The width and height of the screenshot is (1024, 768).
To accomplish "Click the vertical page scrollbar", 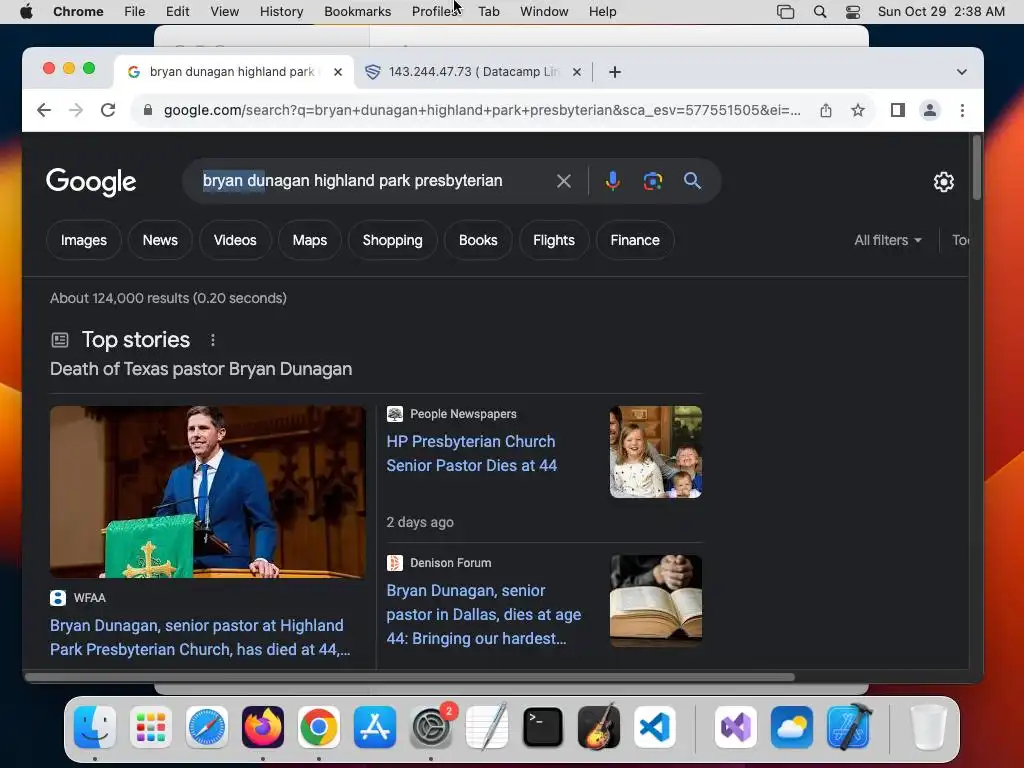I will pyautogui.click(x=976, y=167).
